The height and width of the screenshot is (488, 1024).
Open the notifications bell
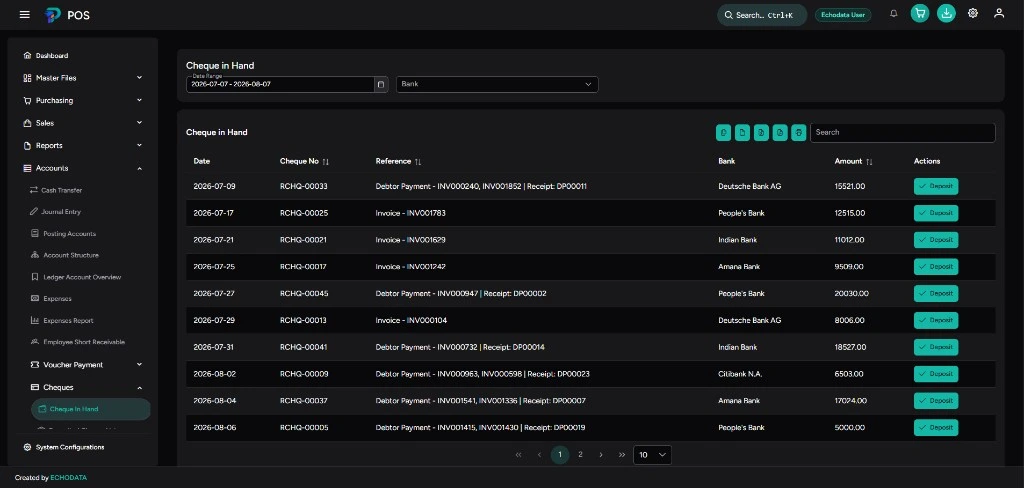[893, 13]
